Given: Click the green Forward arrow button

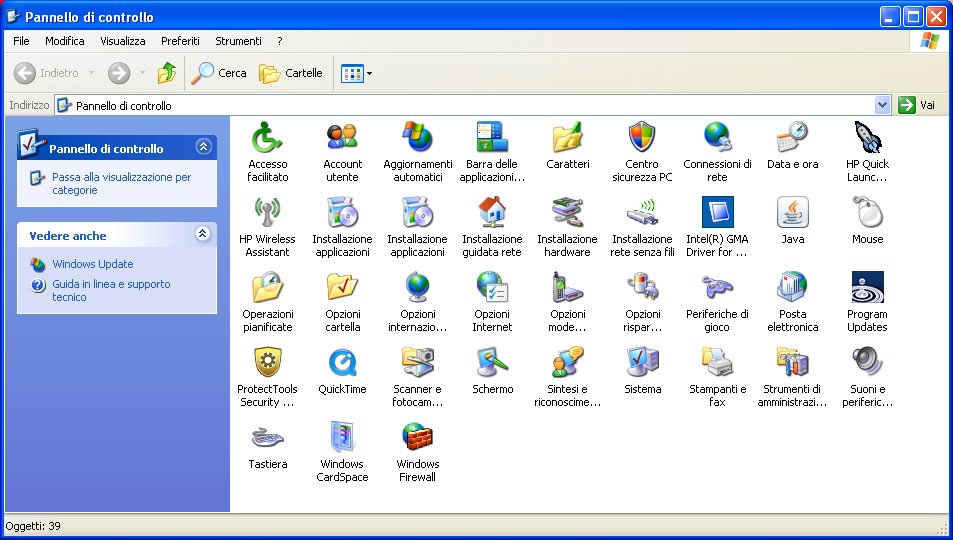Looking at the screenshot, I should click(119, 73).
